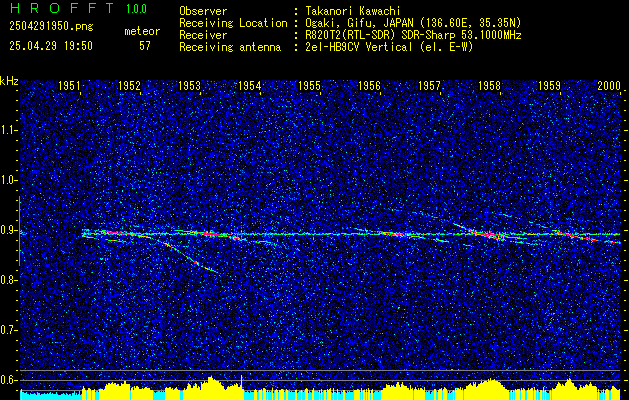
Task: Click the 'Receiving antenna' label
Action: click(x=230, y=47)
